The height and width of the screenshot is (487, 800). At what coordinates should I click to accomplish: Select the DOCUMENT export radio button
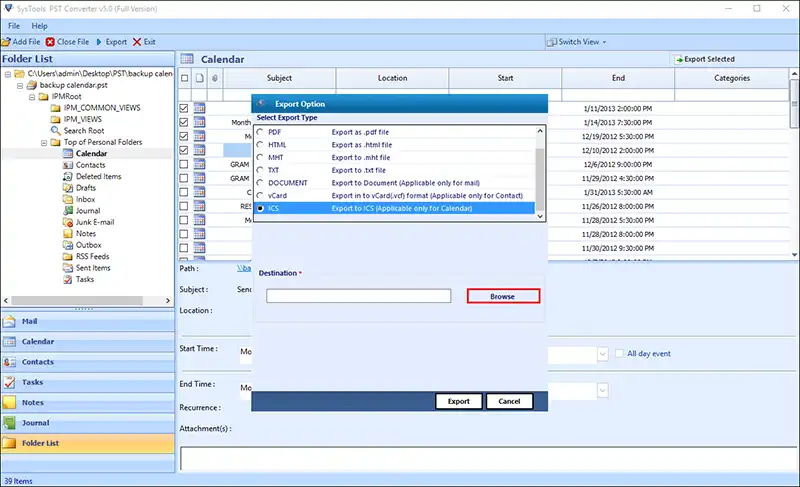[x=260, y=183]
